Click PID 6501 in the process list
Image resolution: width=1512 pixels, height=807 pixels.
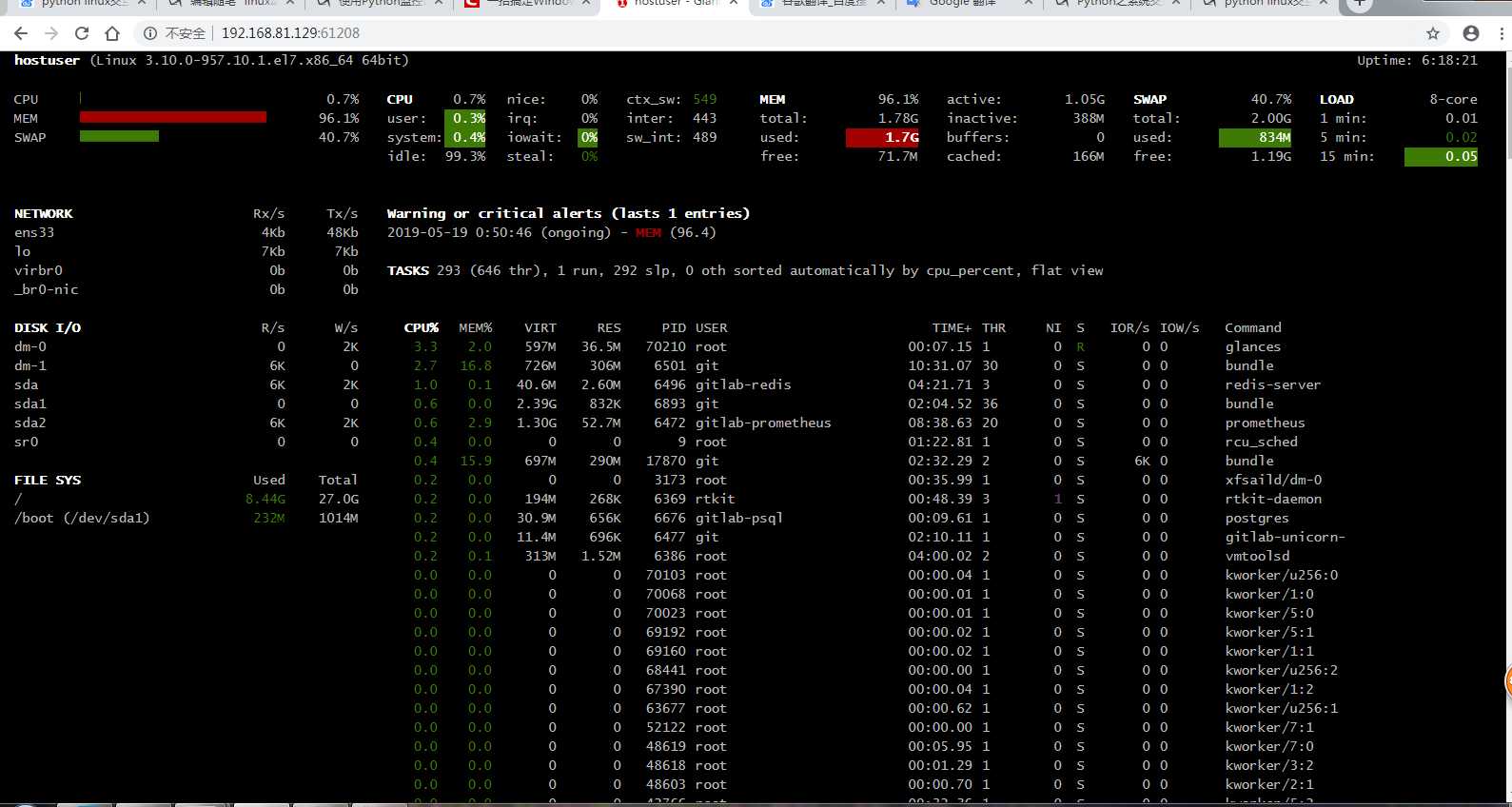point(669,365)
